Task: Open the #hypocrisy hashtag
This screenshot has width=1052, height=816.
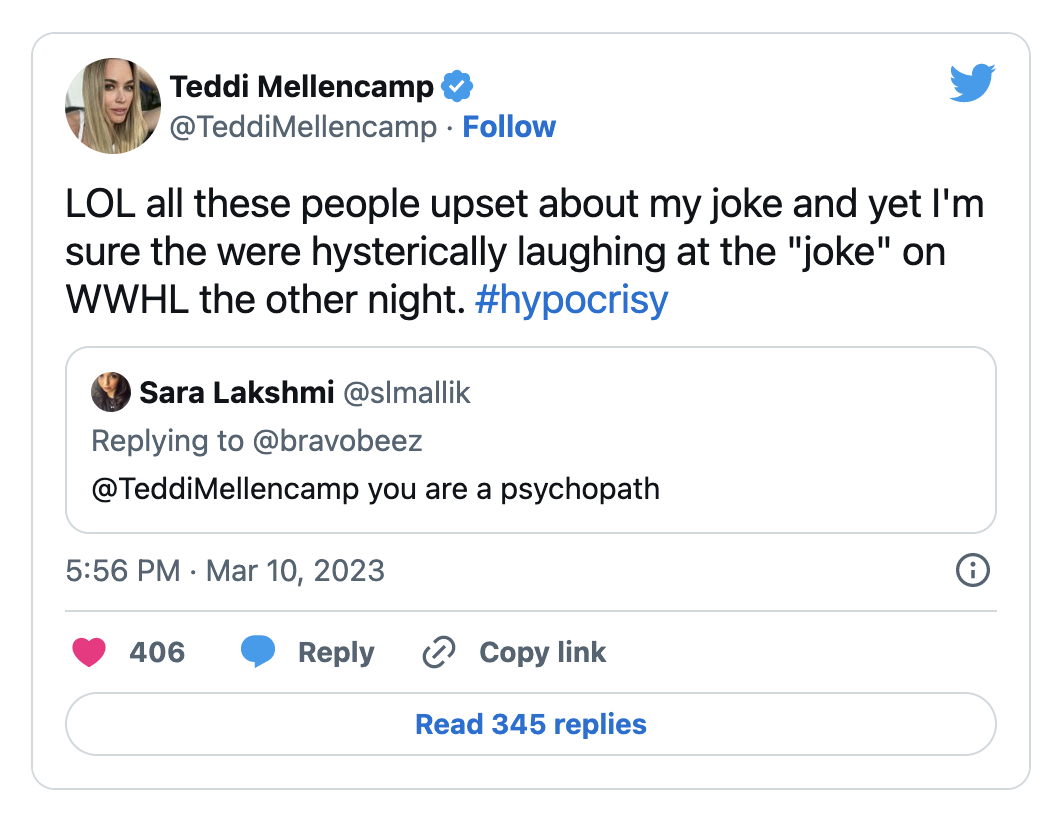Action: [572, 299]
